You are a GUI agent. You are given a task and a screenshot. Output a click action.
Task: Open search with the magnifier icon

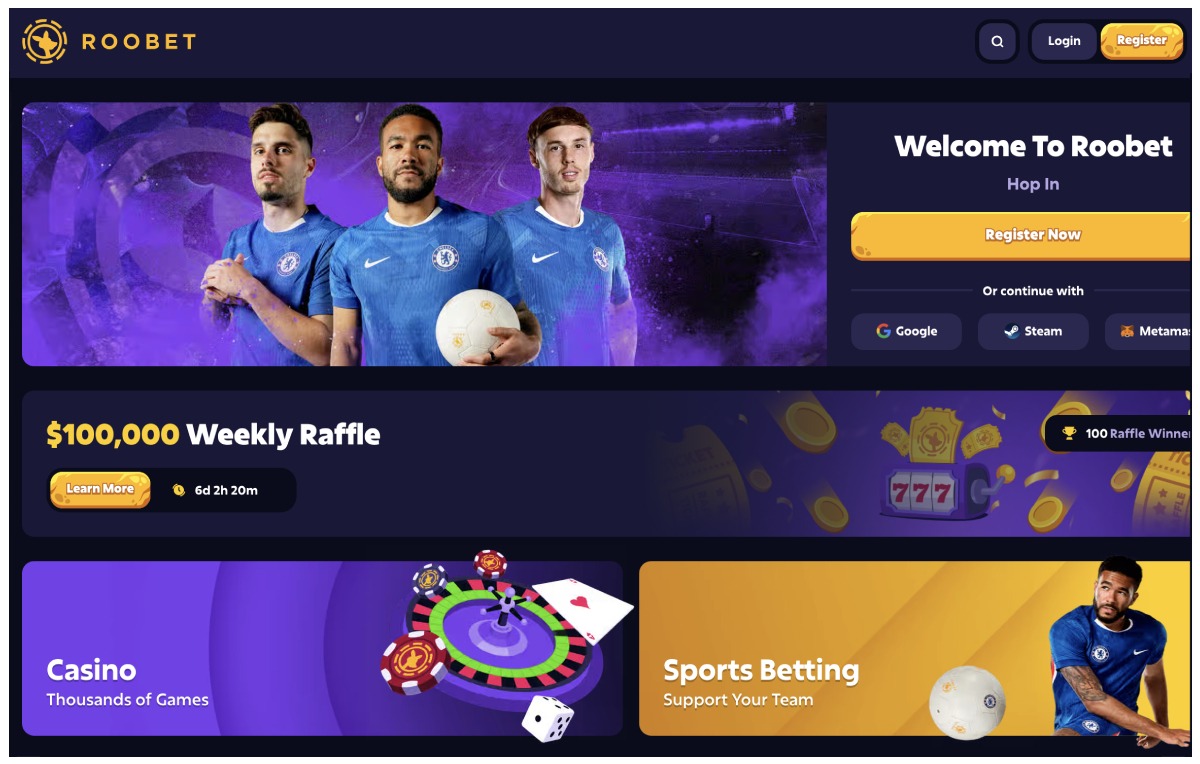pos(997,42)
